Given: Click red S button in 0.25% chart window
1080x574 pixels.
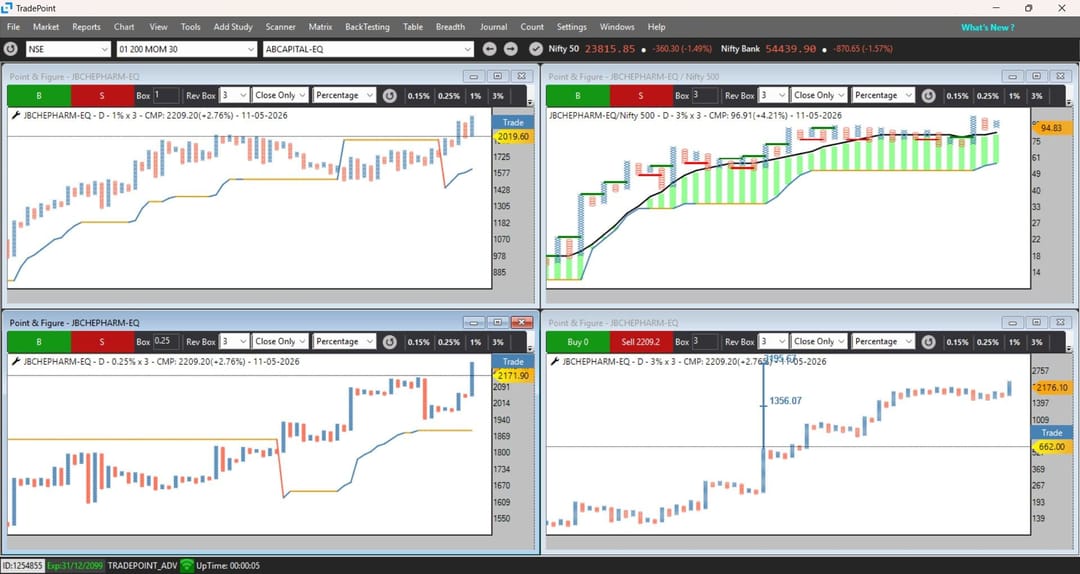Looking at the screenshot, I should coord(102,342).
